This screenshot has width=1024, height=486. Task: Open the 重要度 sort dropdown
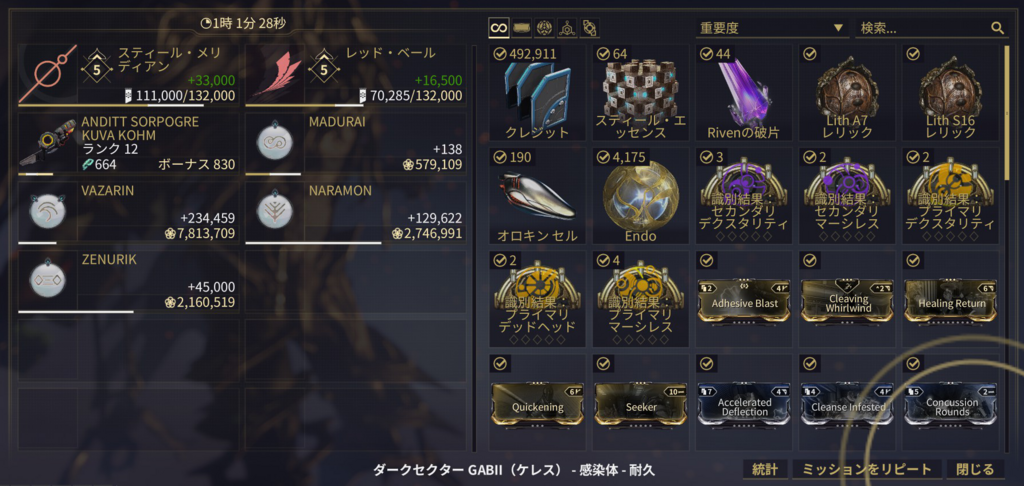[x=772, y=28]
